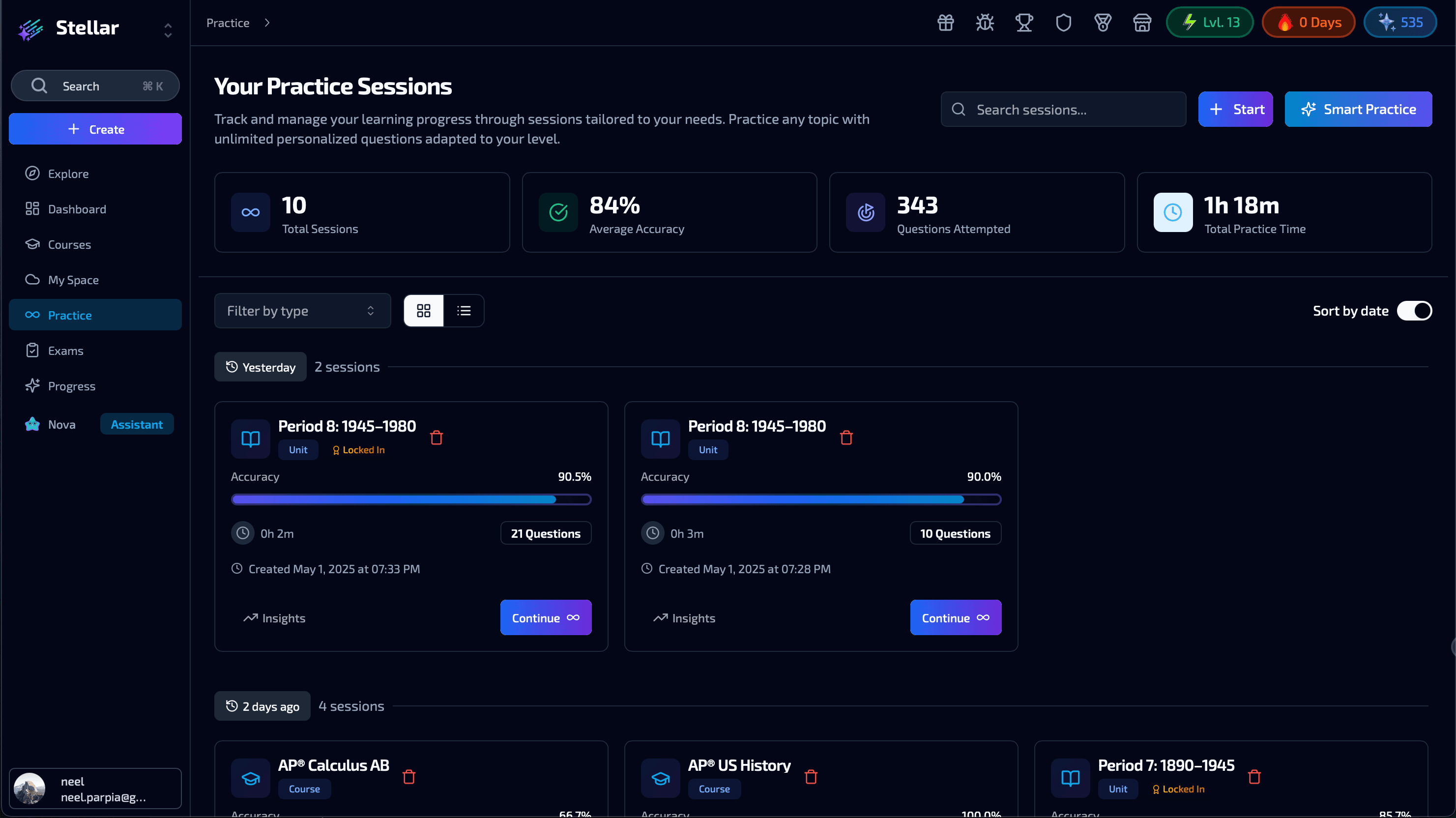
Task: Expand the Stellar workspace switcher arrows
Action: 168,30
